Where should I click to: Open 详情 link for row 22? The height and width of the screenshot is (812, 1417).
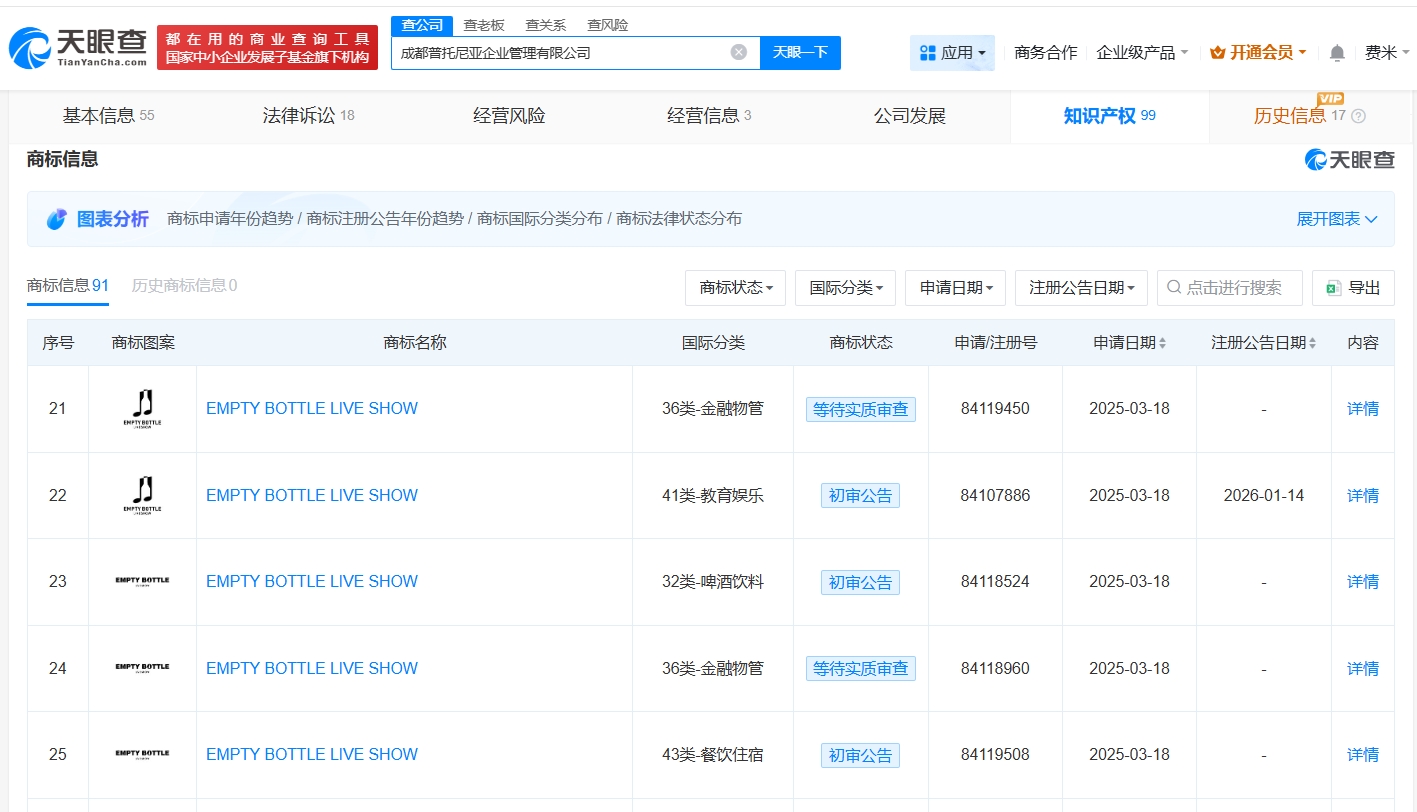pos(1362,495)
